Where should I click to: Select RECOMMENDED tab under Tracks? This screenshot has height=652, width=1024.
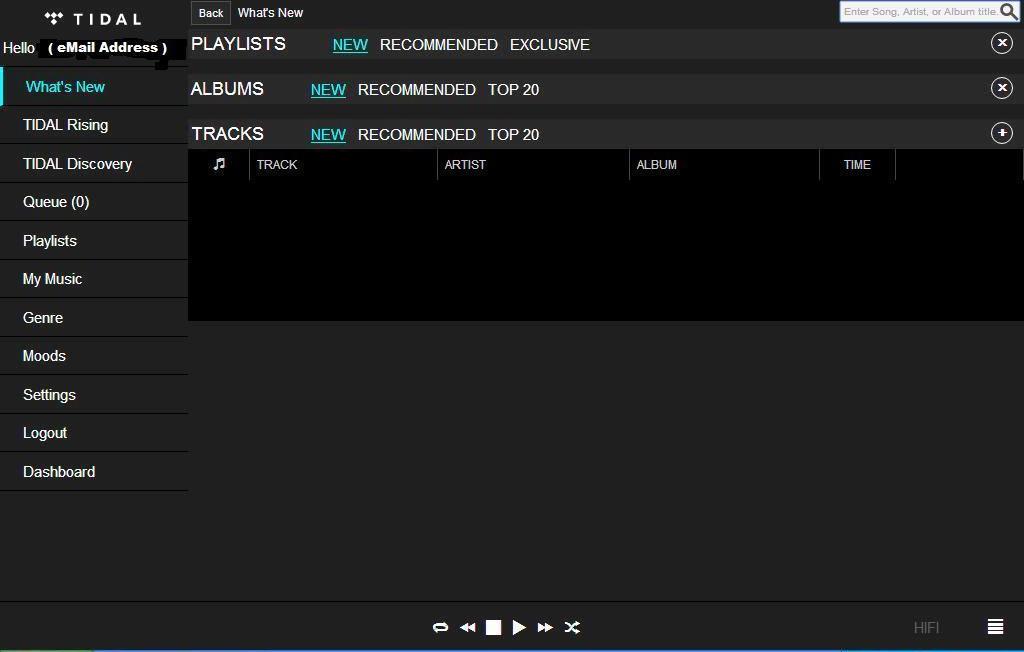point(417,135)
